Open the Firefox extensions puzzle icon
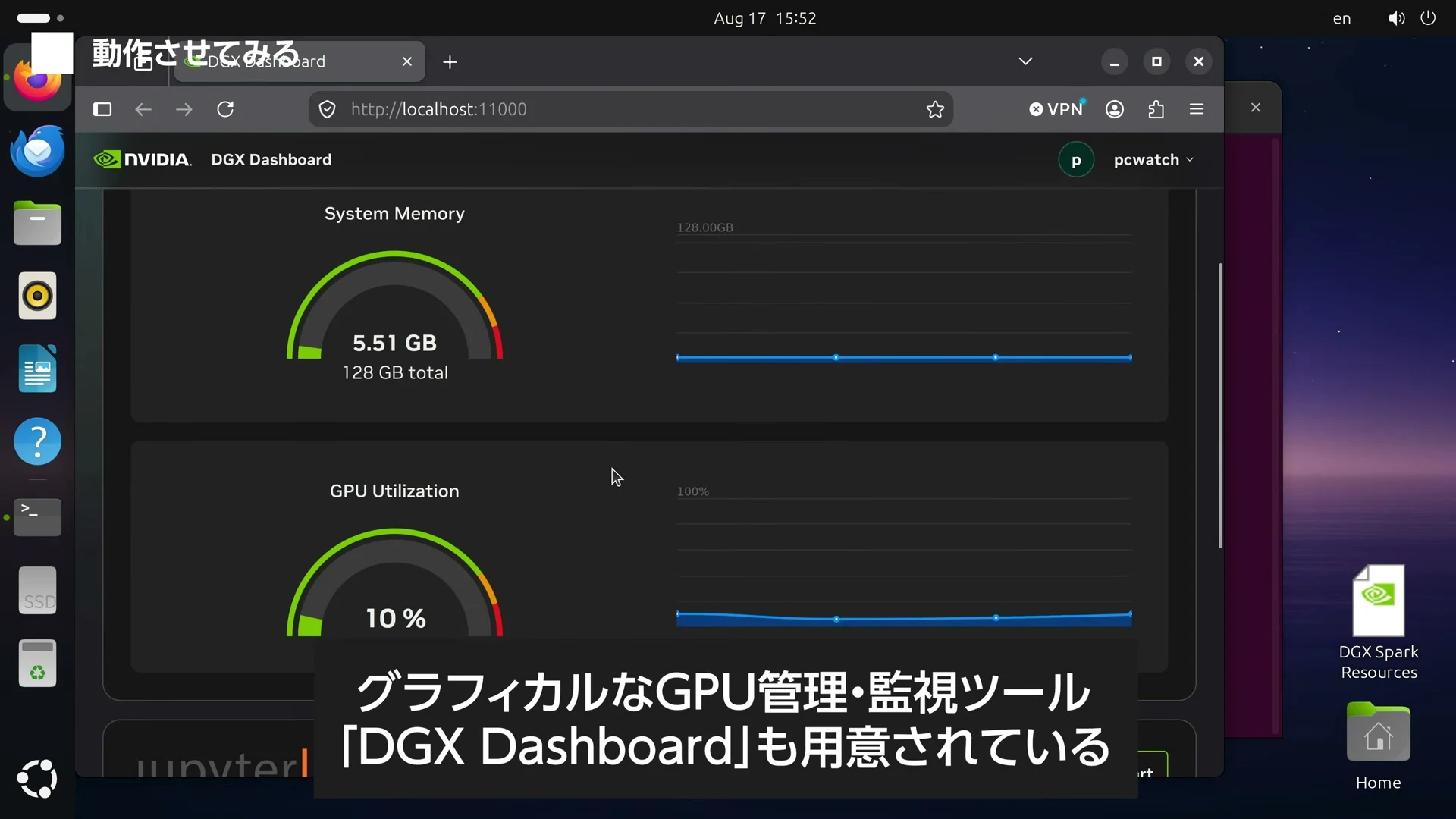1456x819 pixels. pyautogui.click(x=1156, y=109)
